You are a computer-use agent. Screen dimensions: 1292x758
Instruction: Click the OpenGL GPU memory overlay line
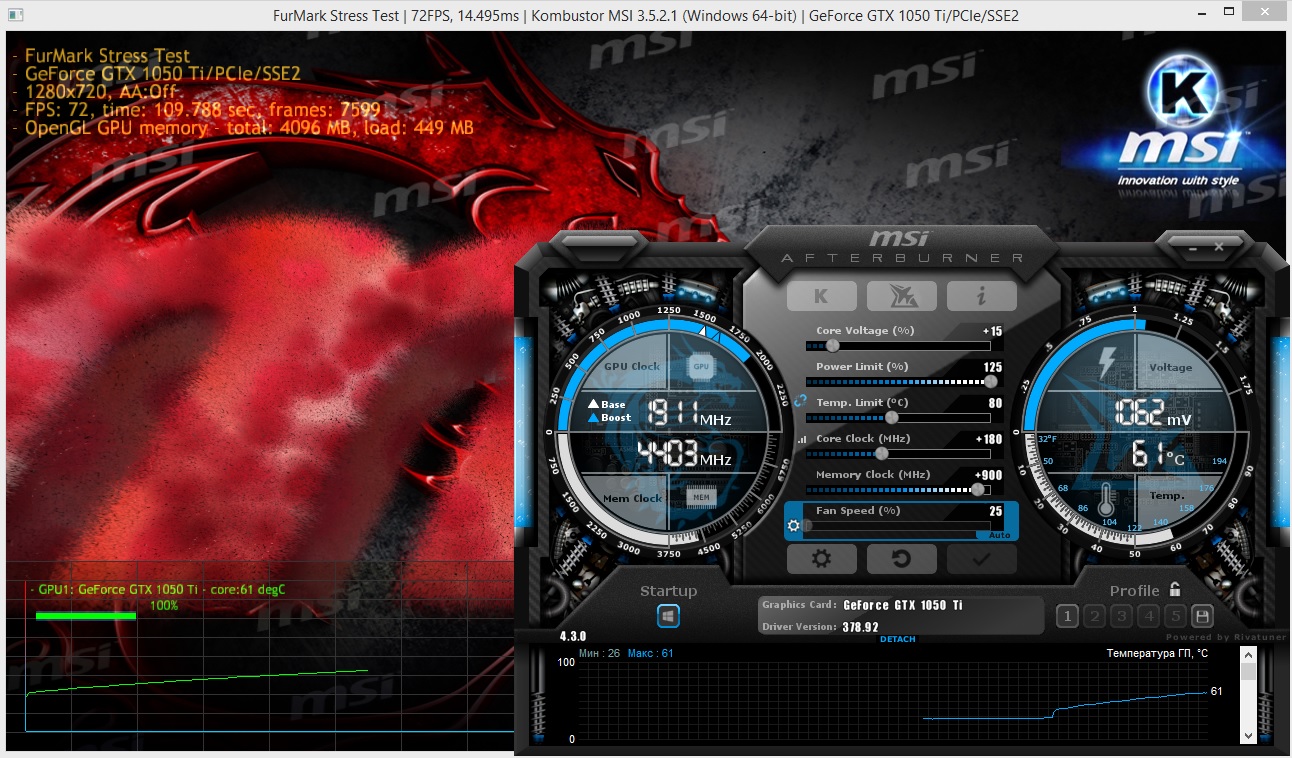pyautogui.click(x=243, y=128)
